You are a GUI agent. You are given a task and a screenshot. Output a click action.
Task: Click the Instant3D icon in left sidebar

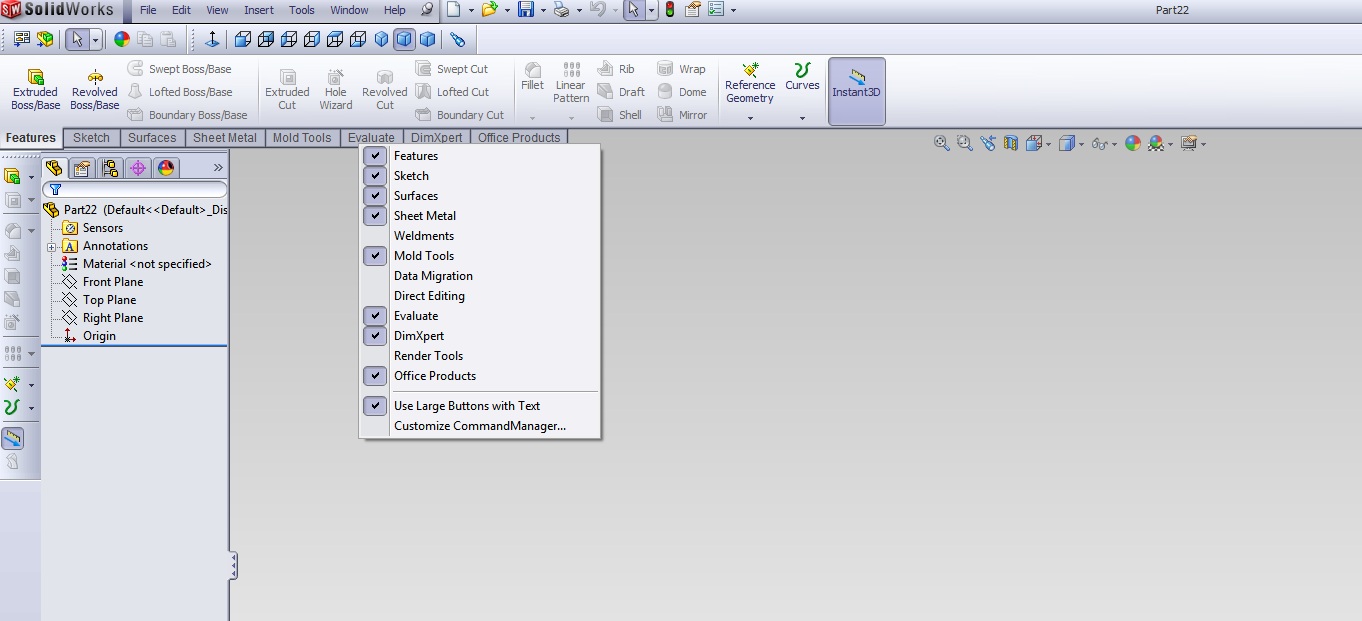click(12, 438)
